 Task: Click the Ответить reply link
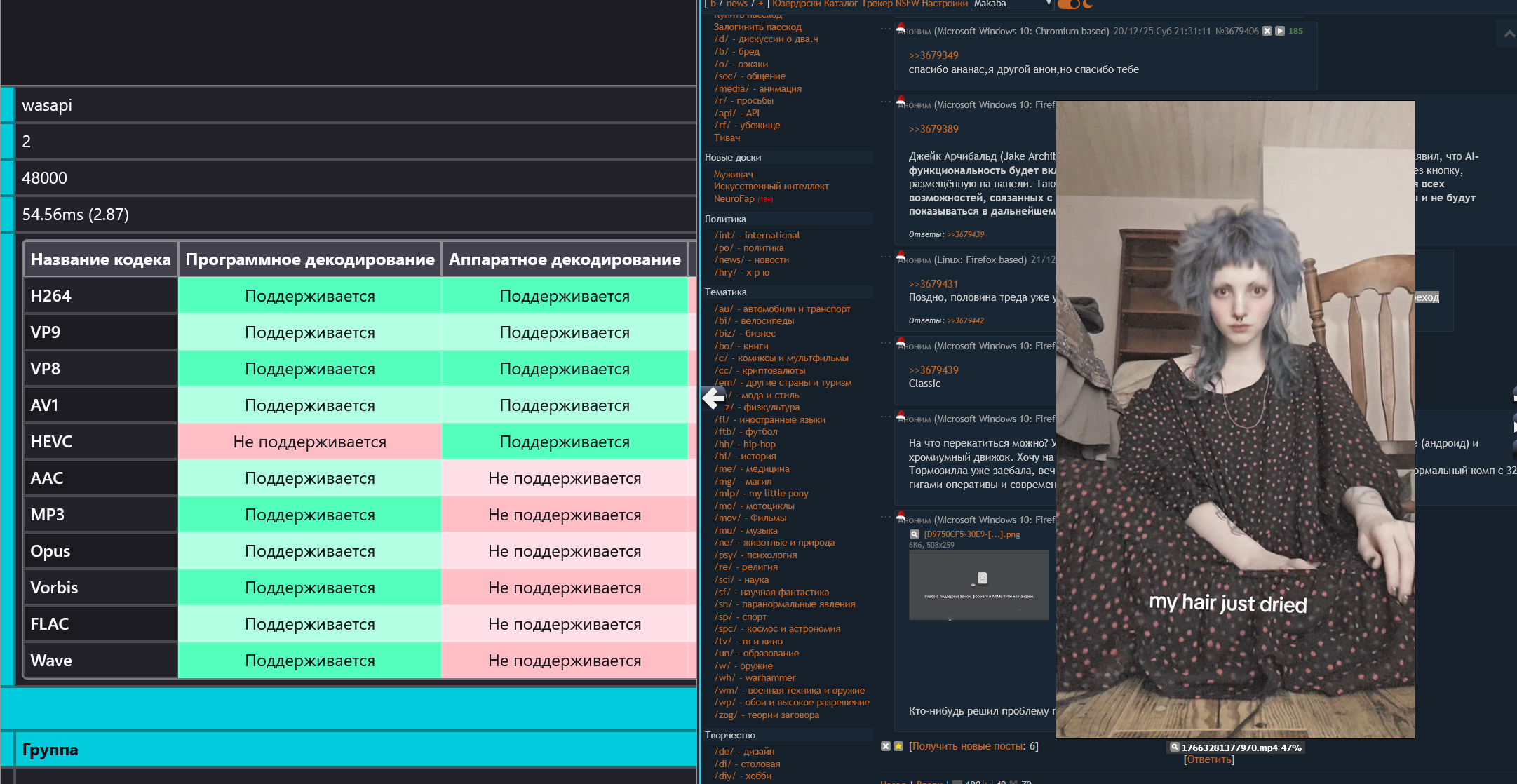point(1208,759)
